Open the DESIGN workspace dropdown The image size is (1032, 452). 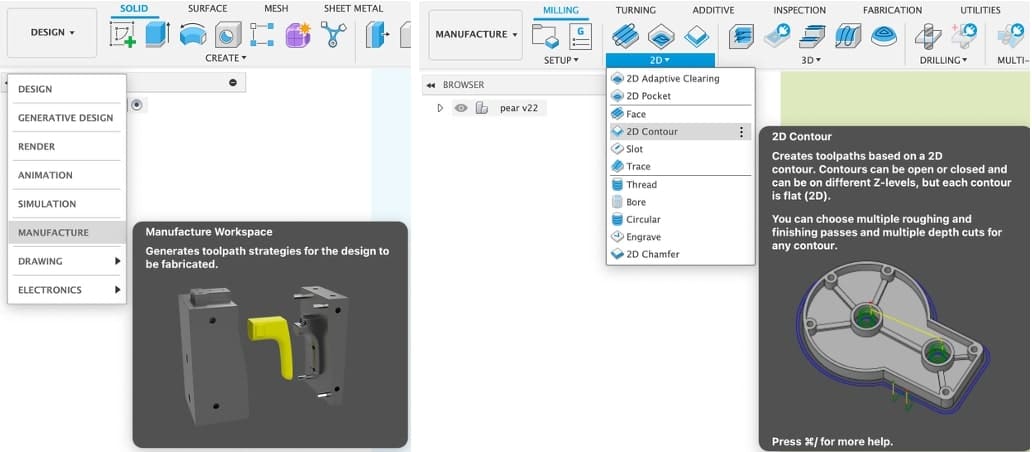[52, 32]
